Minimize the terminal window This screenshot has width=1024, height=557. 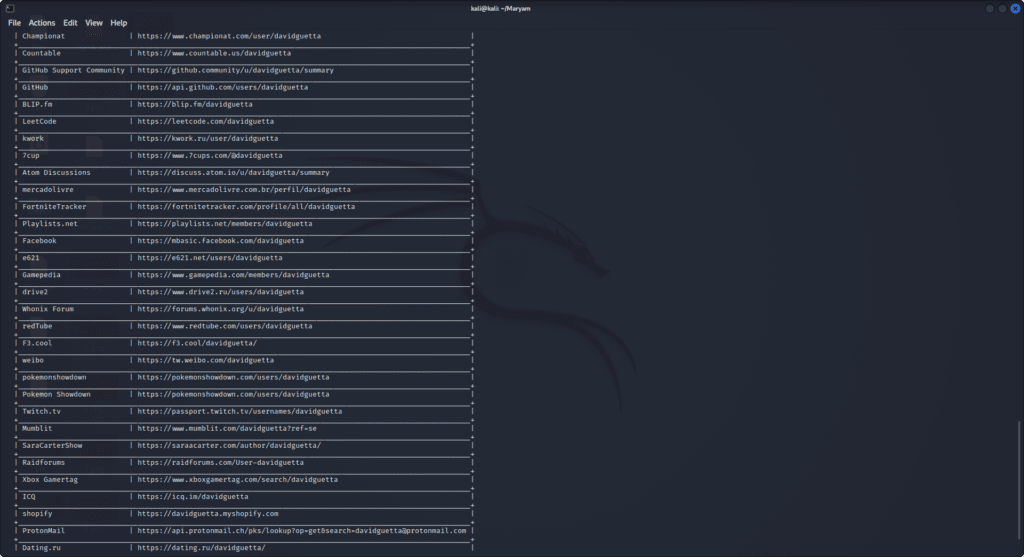click(x=990, y=8)
